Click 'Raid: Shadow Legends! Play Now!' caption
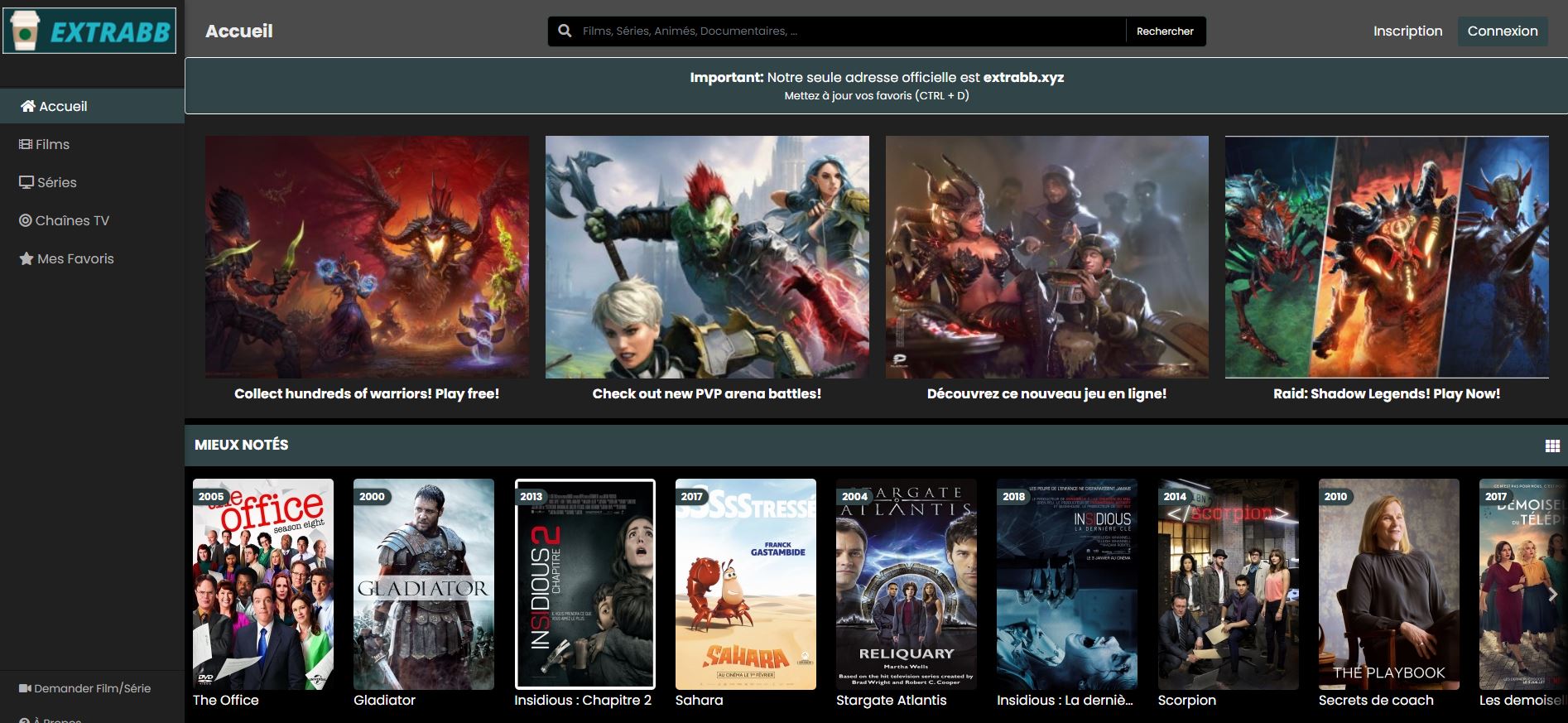The width and height of the screenshot is (1568, 723). pyautogui.click(x=1387, y=393)
